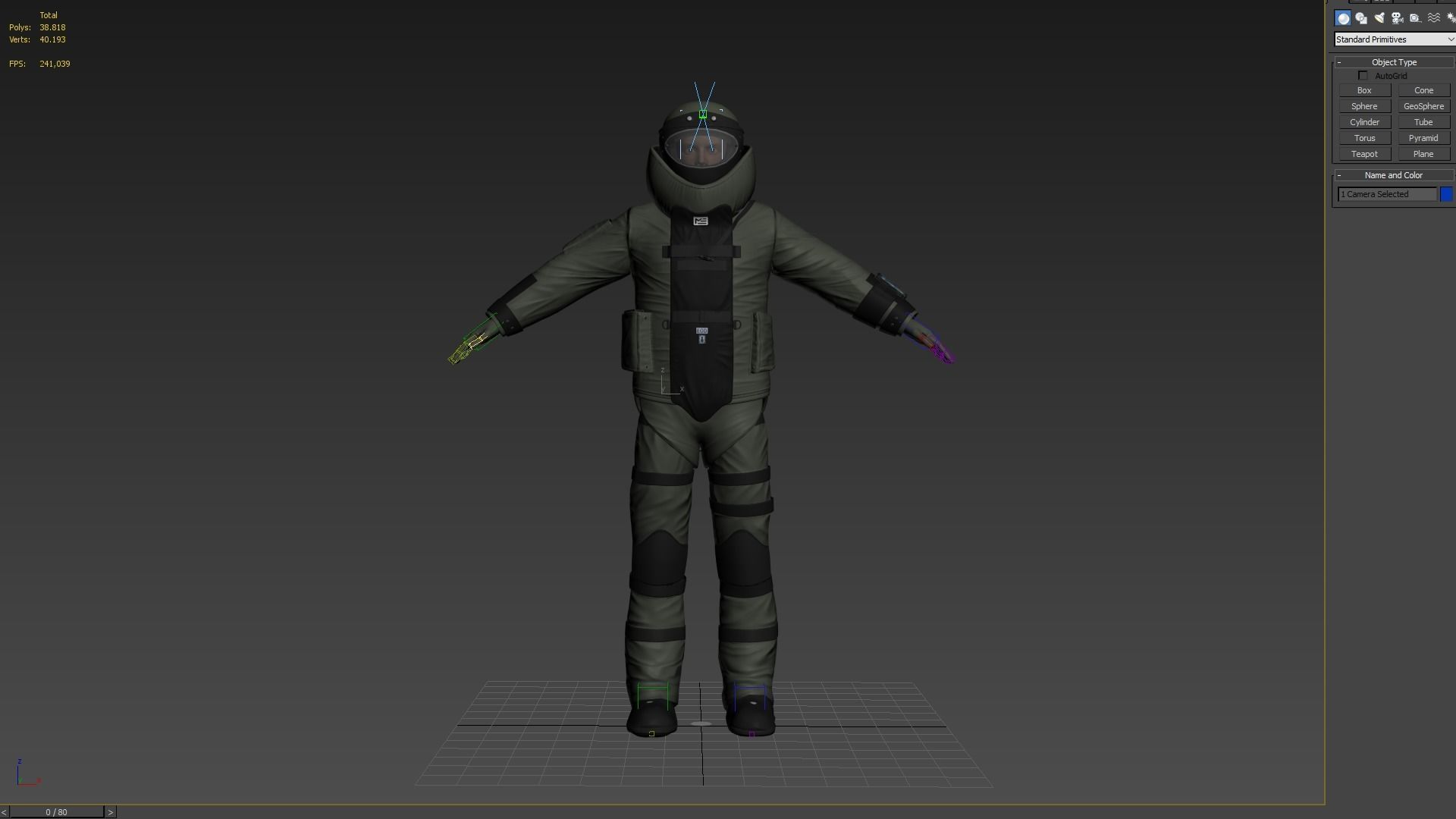Create a Plane primitive
This screenshot has height=819, width=1456.
pos(1423,154)
